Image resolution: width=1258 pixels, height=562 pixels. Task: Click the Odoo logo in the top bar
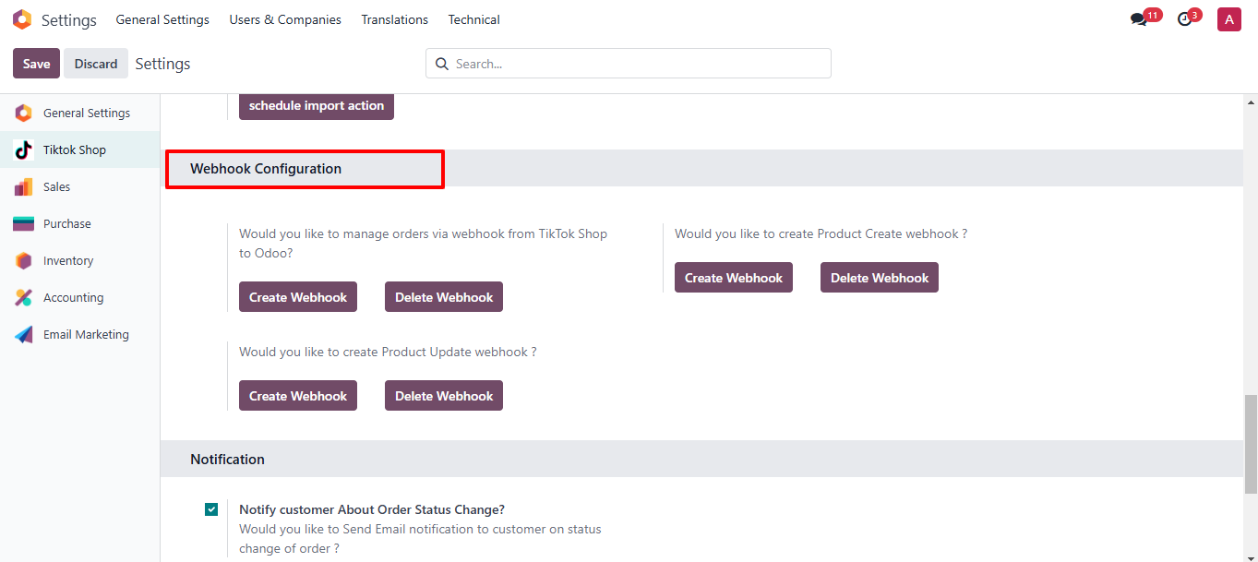click(22, 19)
